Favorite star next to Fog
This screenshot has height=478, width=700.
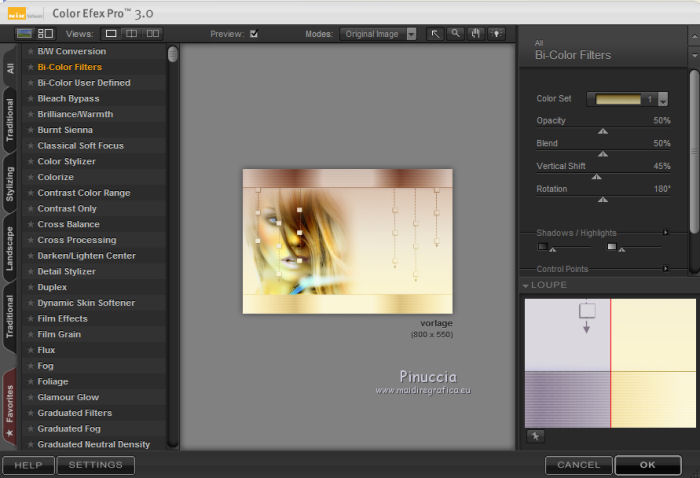pyautogui.click(x=30, y=366)
